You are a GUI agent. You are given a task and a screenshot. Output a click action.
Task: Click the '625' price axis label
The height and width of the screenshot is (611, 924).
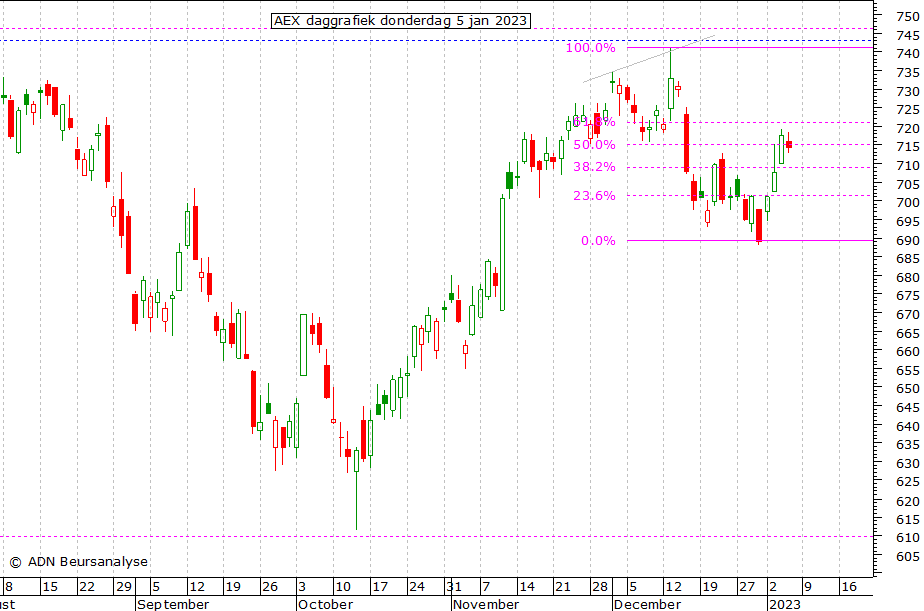(908, 482)
